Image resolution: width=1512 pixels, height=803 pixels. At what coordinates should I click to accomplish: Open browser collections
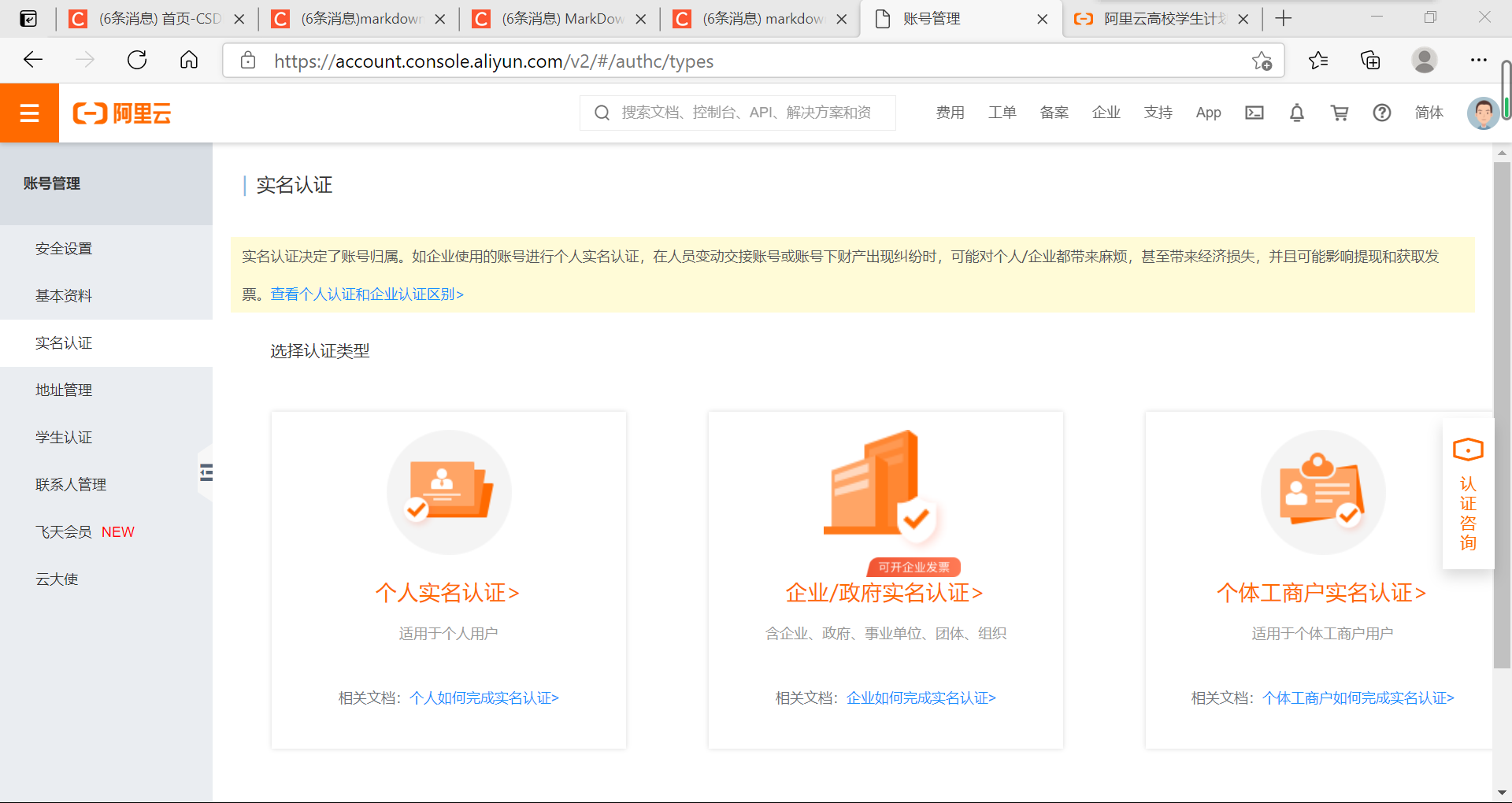[x=1370, y=60]
